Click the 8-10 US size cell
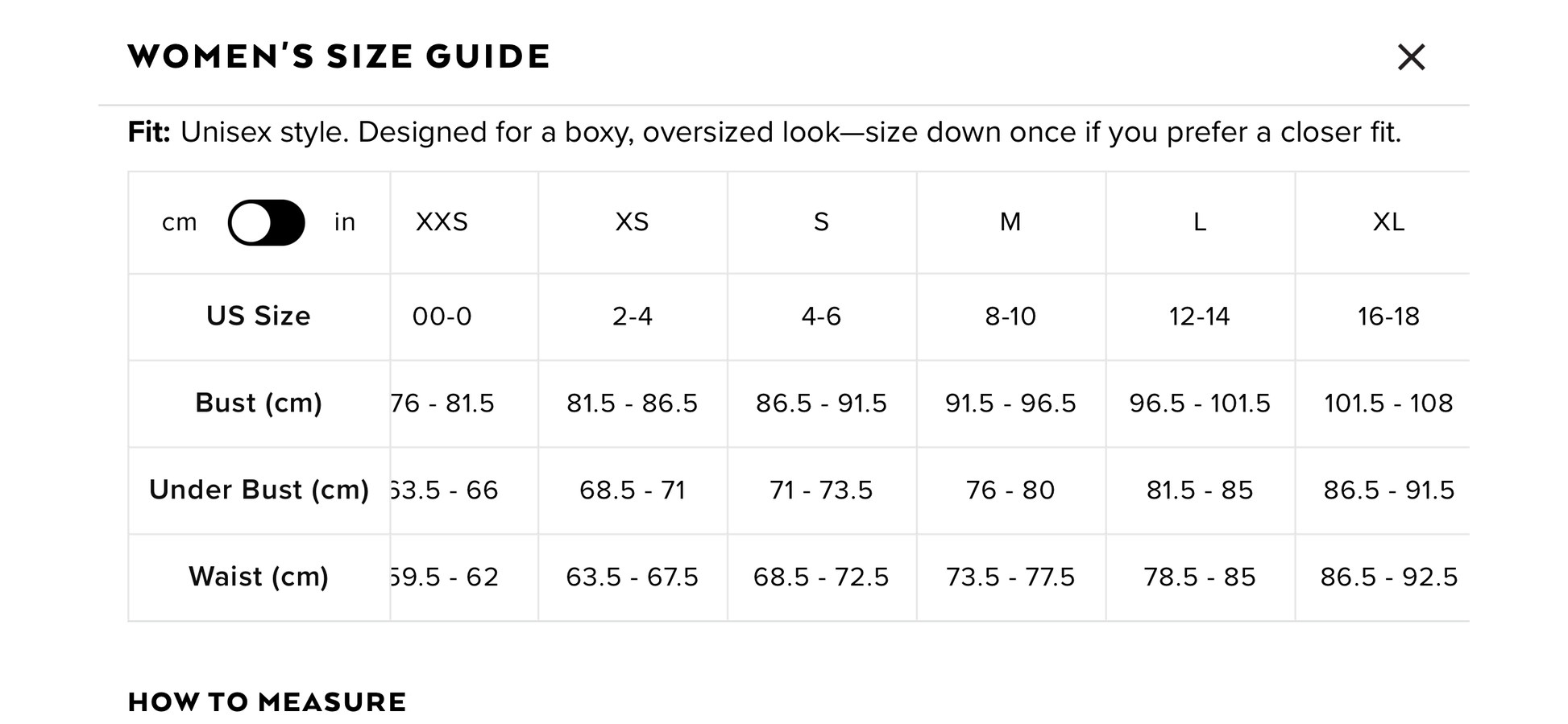The width and height of the screenshot is (1568, 724). pos(1010,316)
